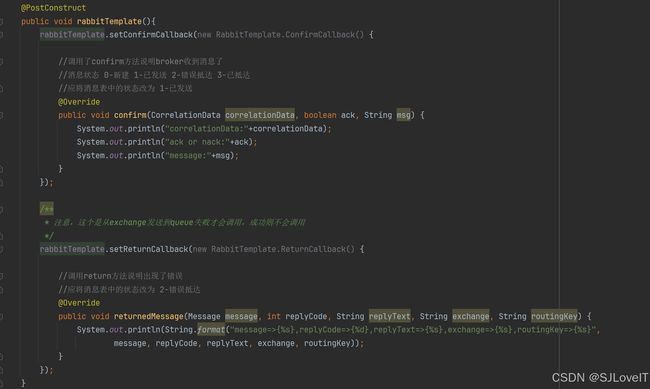The image size is (650, 389).
Task: Click the highlighted msg parameter
Action: click(x=403, y=115)
